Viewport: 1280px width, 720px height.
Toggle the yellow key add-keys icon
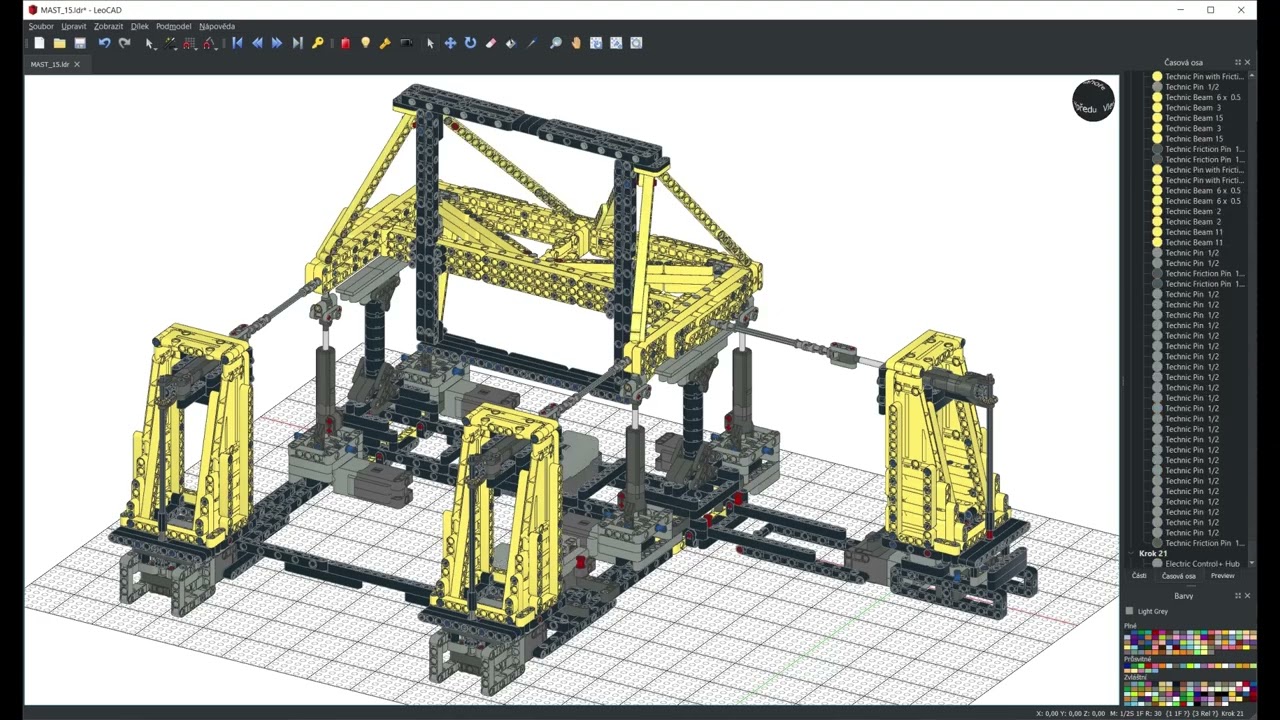tap(318, 43)
